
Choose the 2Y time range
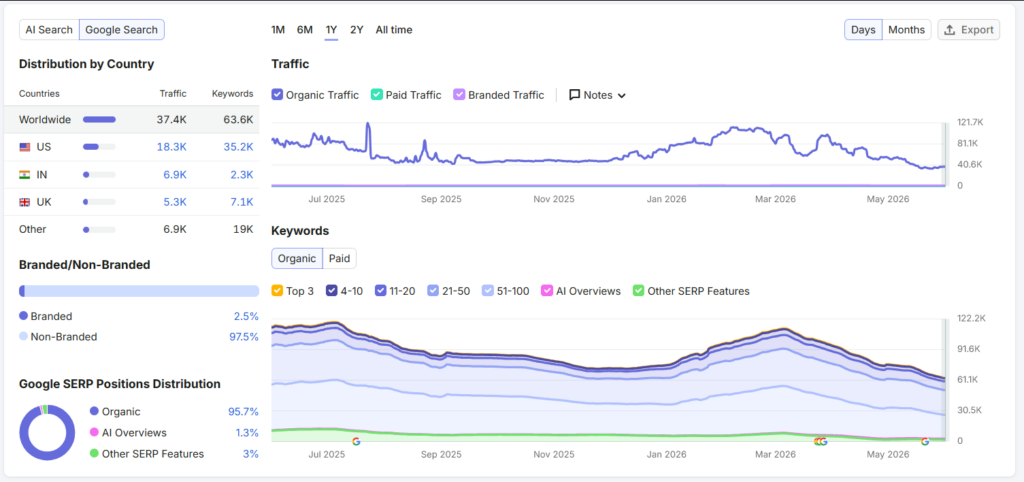pyautogui.click(x=357, y=30)
